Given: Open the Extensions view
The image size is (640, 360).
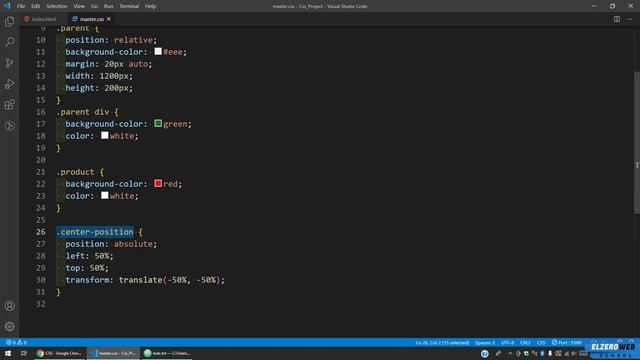Looking at the screenshot, I should click(x=9, y=104).
